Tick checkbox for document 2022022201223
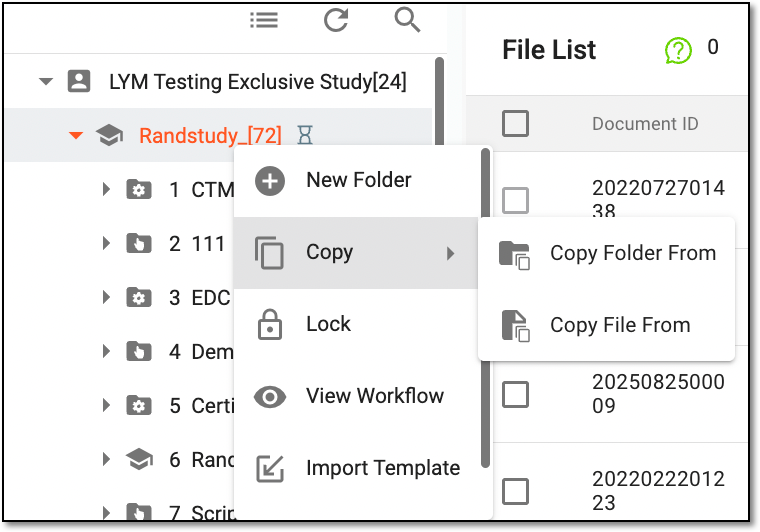This screenshot has height=532, width=760. tap(515, 491)
